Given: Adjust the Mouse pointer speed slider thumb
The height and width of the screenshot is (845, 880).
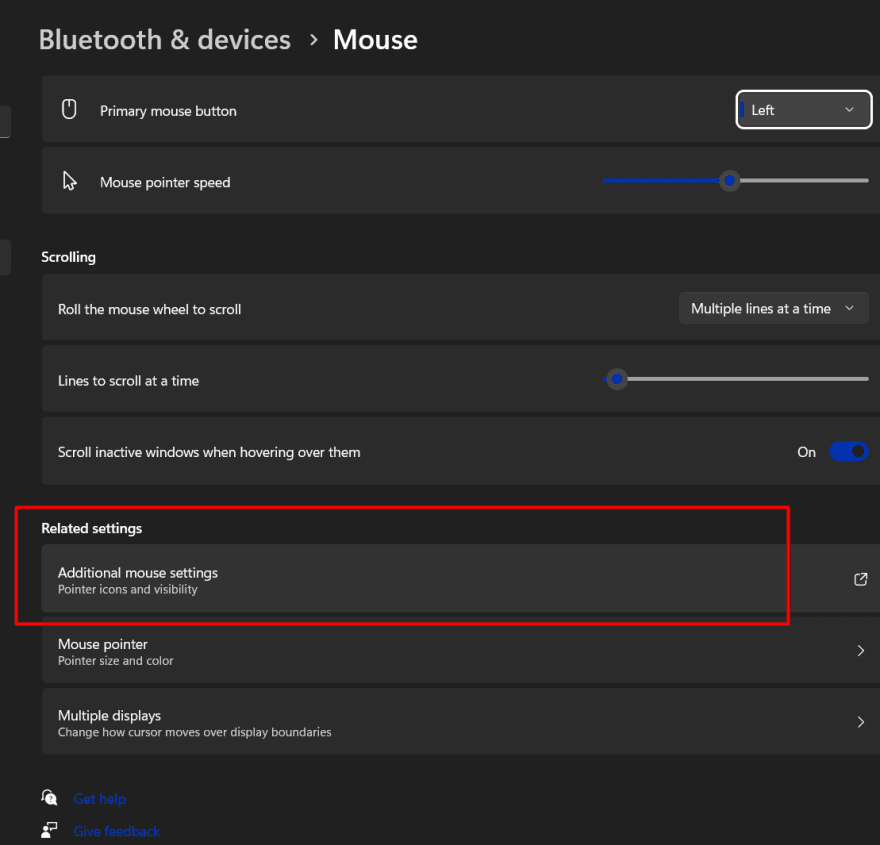Looking at the screenshot, I should coord(730,181).
